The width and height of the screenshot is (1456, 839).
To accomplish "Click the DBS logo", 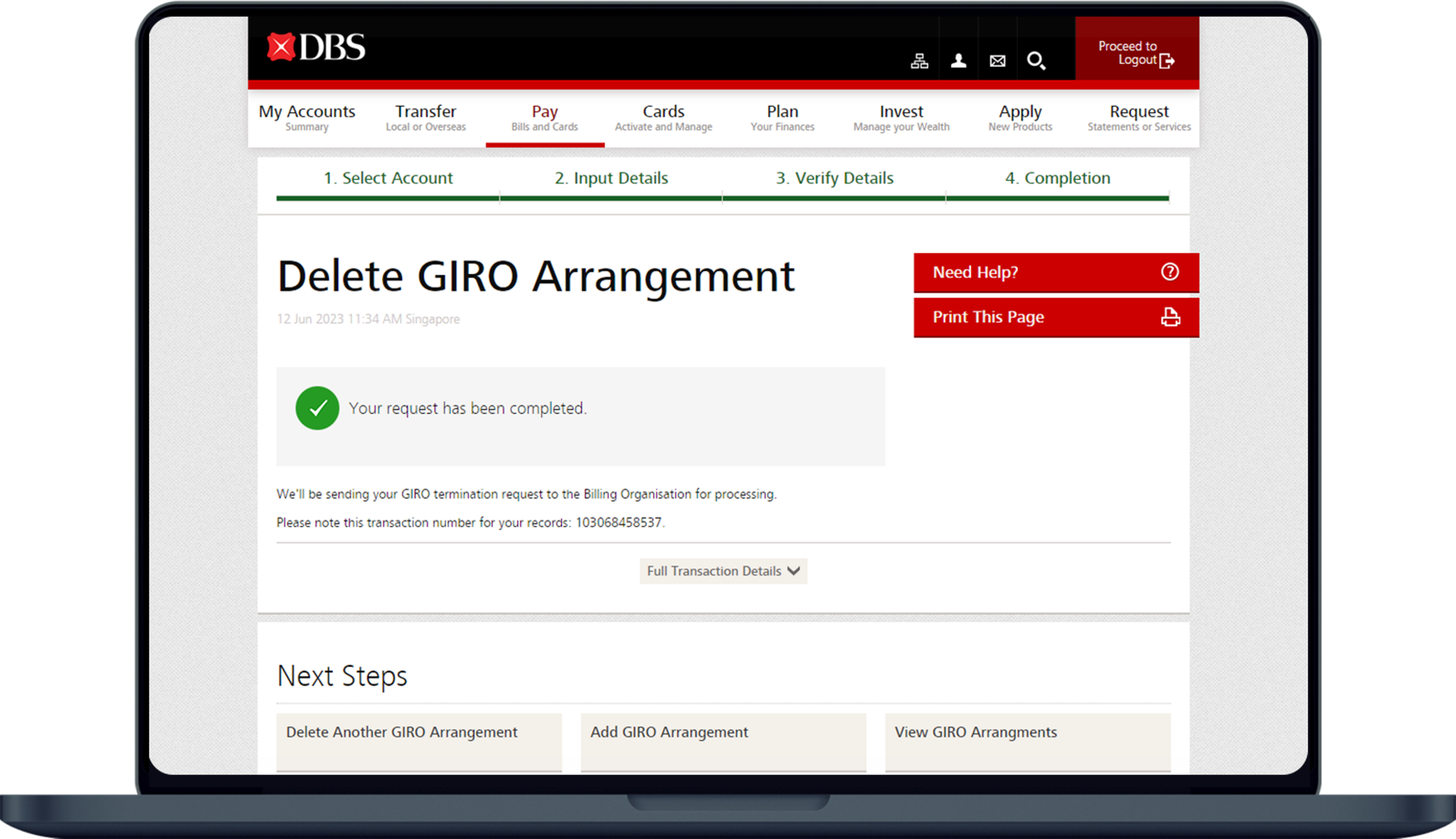I will click(x=316, y=47).
